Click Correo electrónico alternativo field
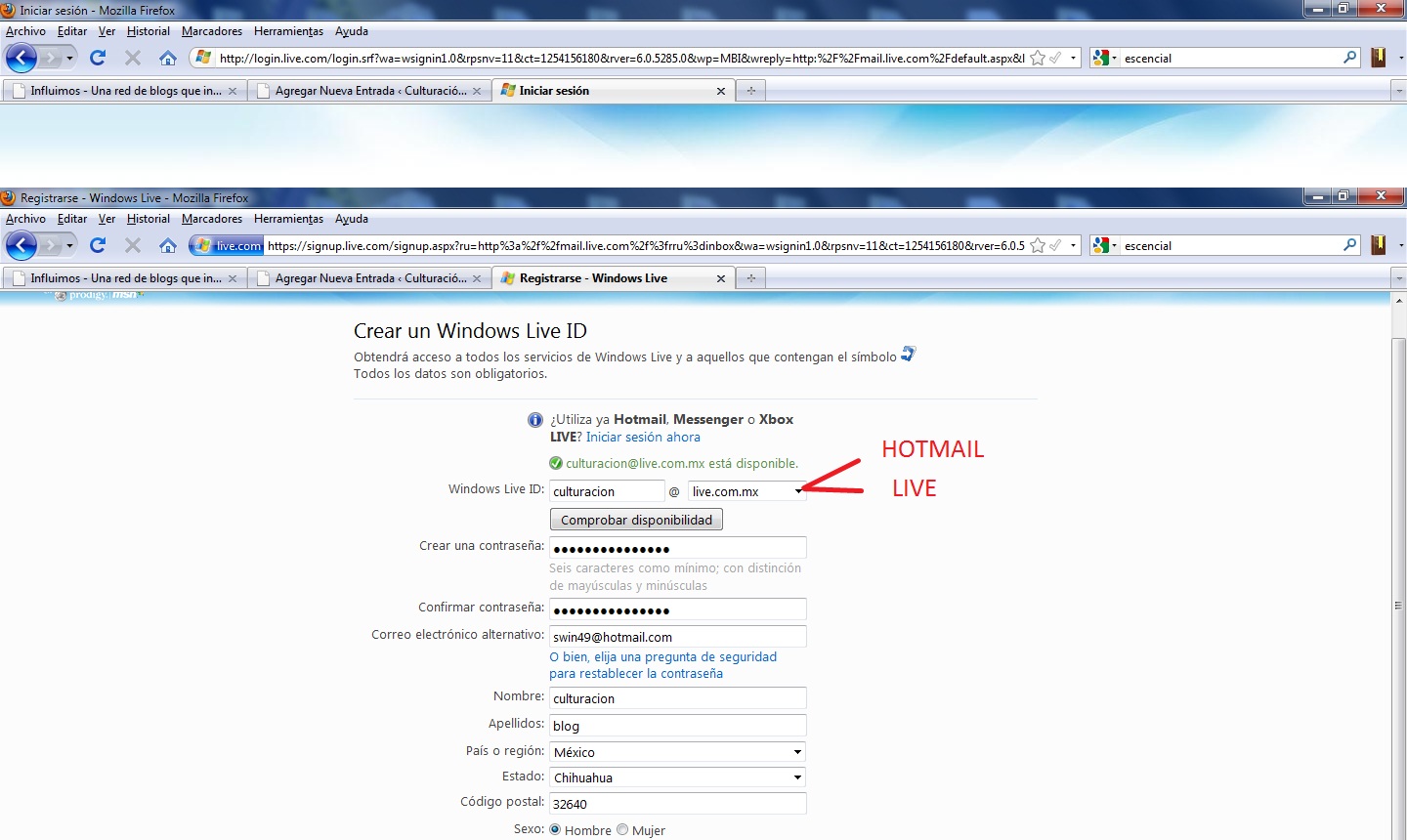 point(678,637)
